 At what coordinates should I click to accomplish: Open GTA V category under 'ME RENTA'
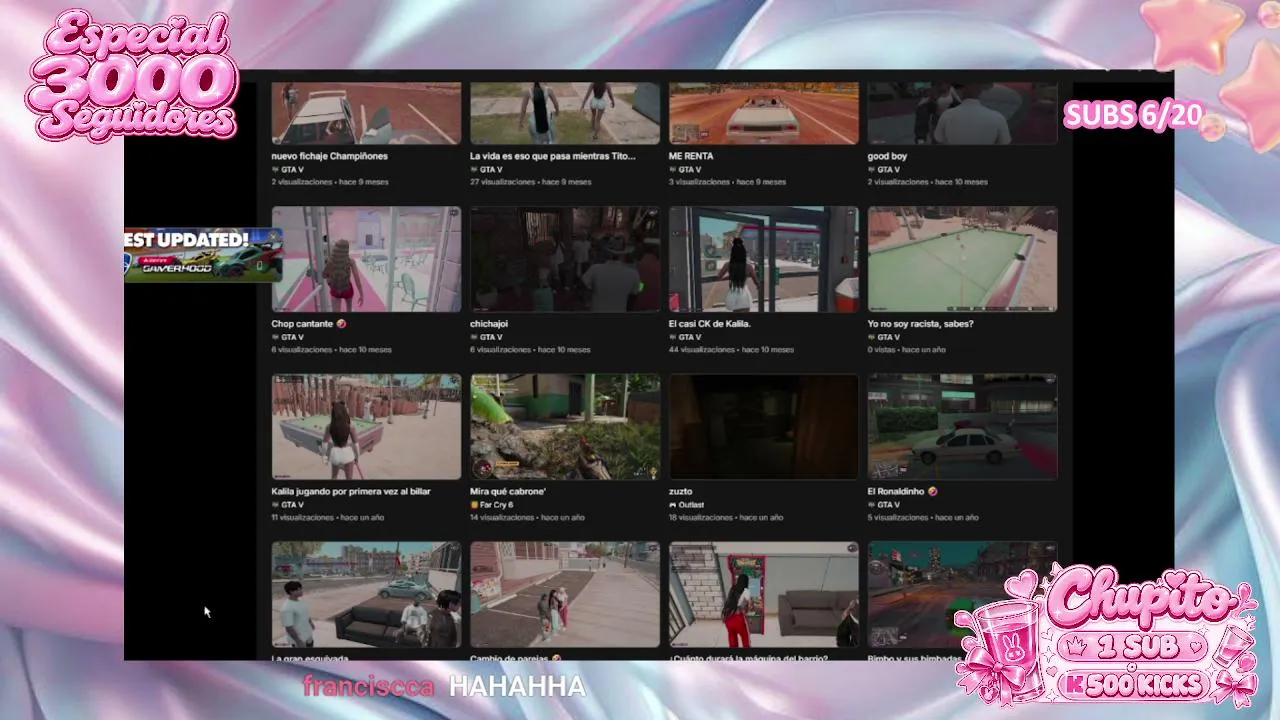(690, 169)
